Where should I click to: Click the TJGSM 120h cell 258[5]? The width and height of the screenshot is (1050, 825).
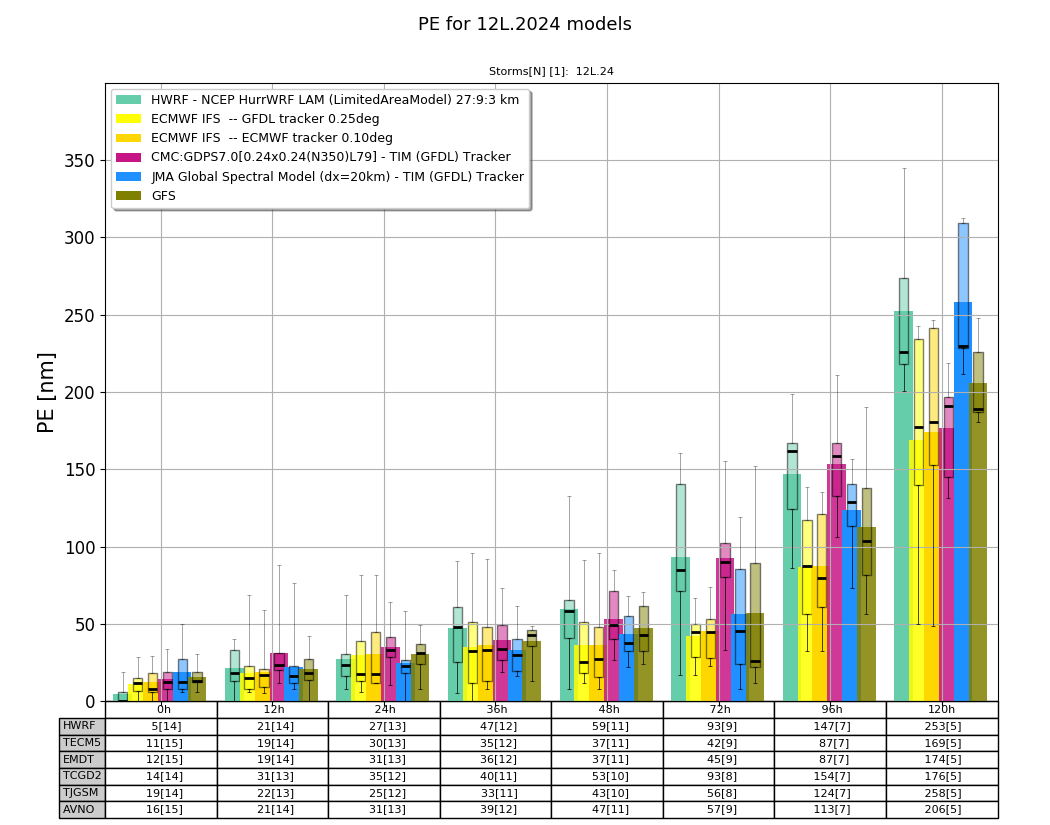[942, 793]
